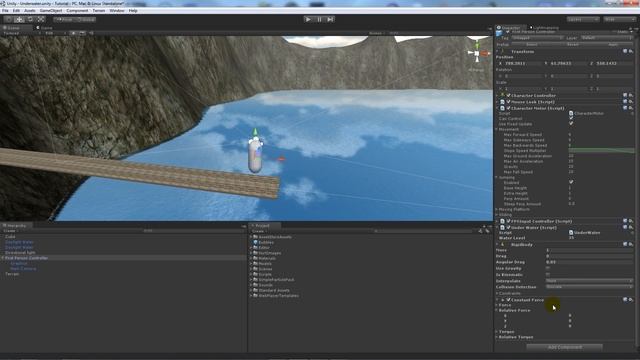This screenshot has height=360, width=640.
Task: Expand the Sliding section
Action: (497, 214)
